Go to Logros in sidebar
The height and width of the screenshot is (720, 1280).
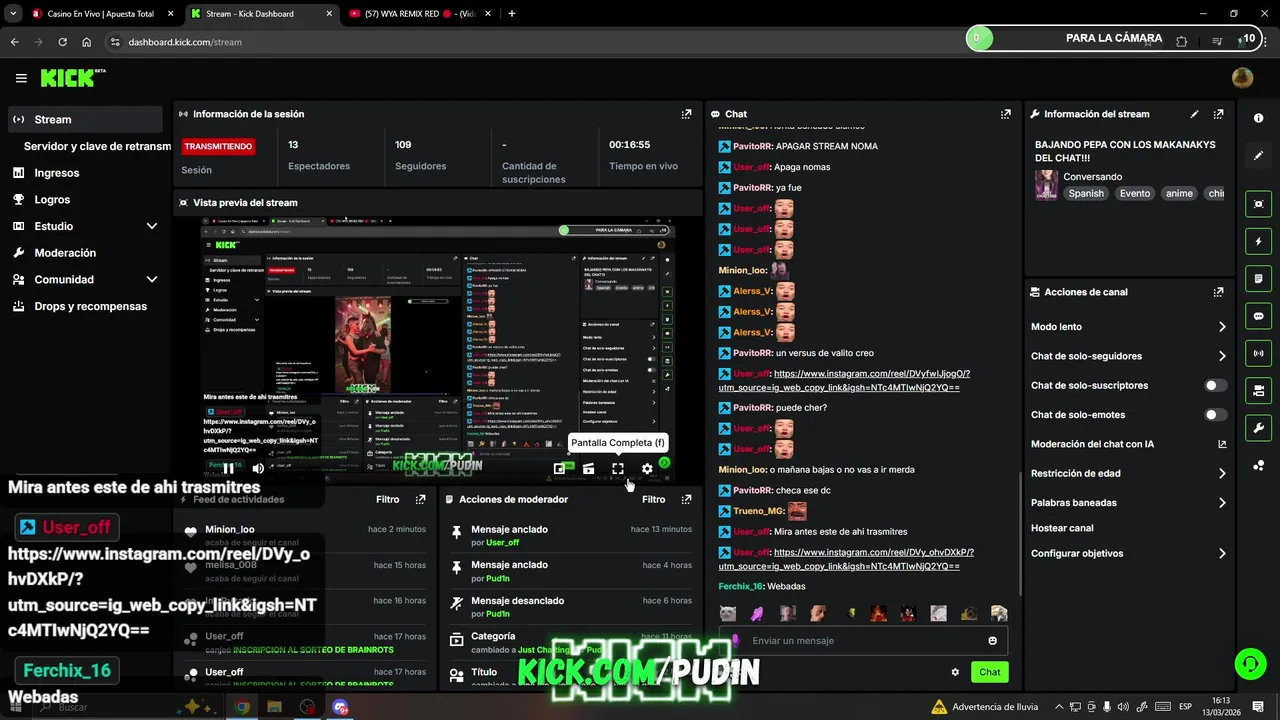pyautogui.click(x=85, y=199)
